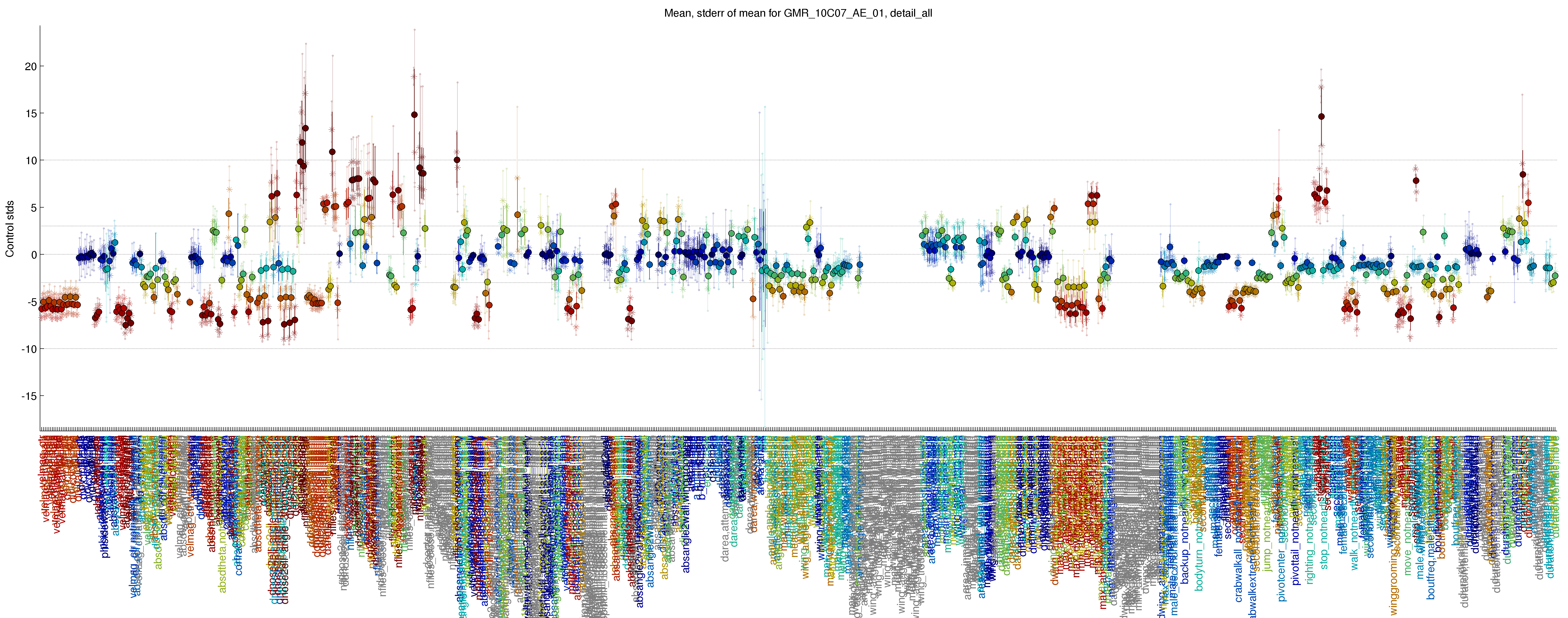Click the teal 'bodyturn_not' x-axis label
1568x618 pixels.
[x=1200, y=556]
